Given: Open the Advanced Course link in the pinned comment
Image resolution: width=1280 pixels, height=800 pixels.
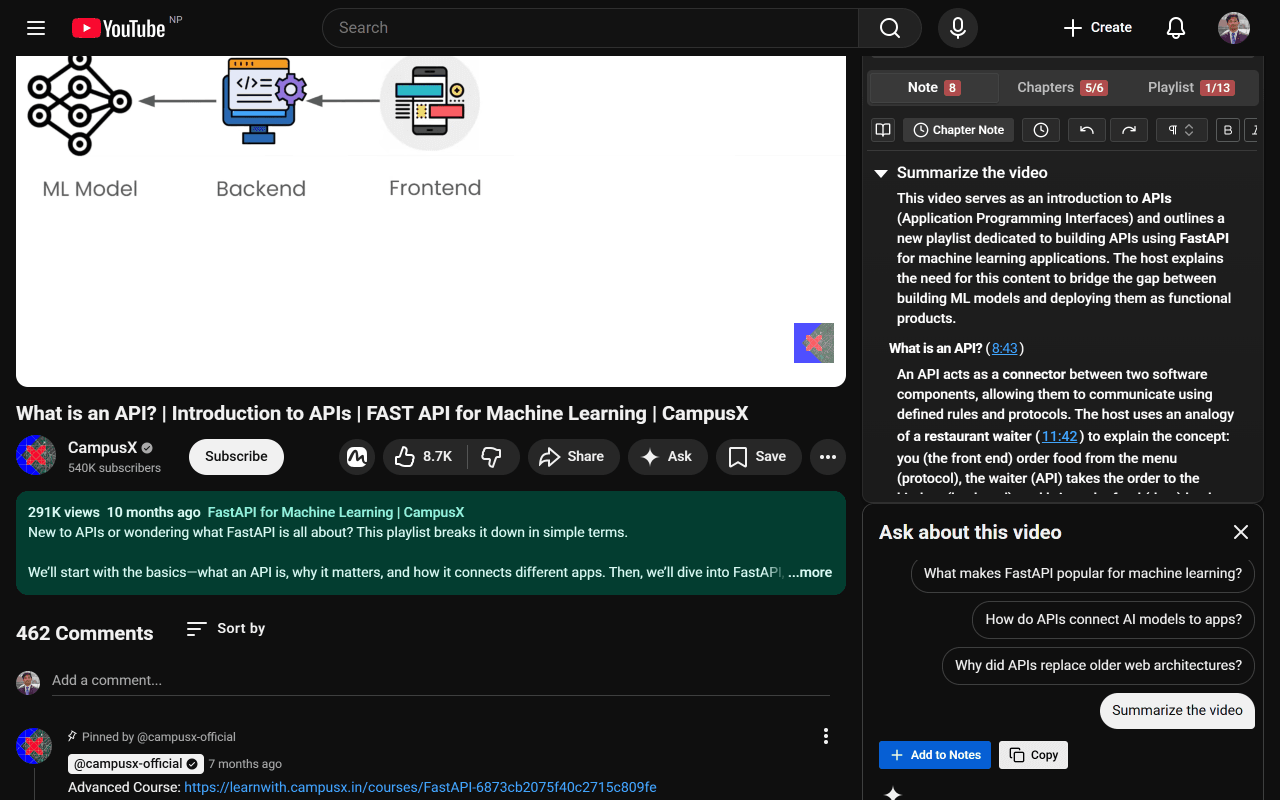Looking at the screenshot, I should coord(420,787).
